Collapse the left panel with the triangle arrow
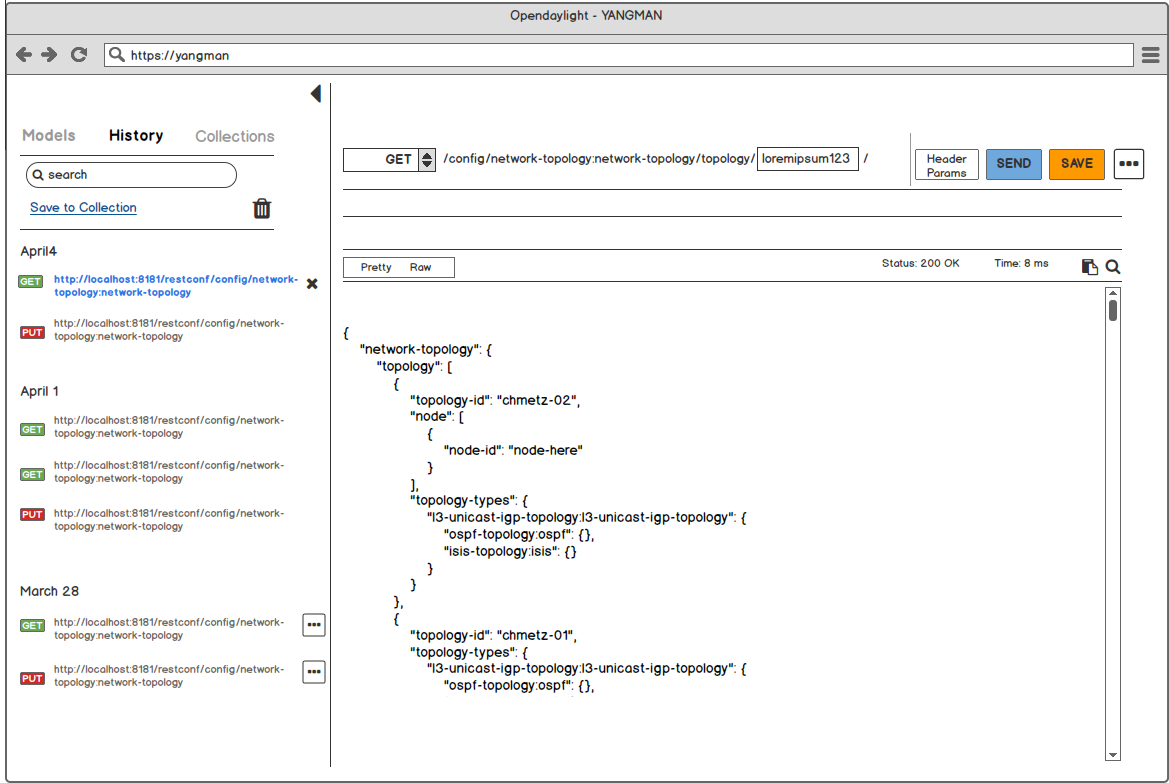The height and width of the screenshot is (783, 1169). [x=316, y=94]
